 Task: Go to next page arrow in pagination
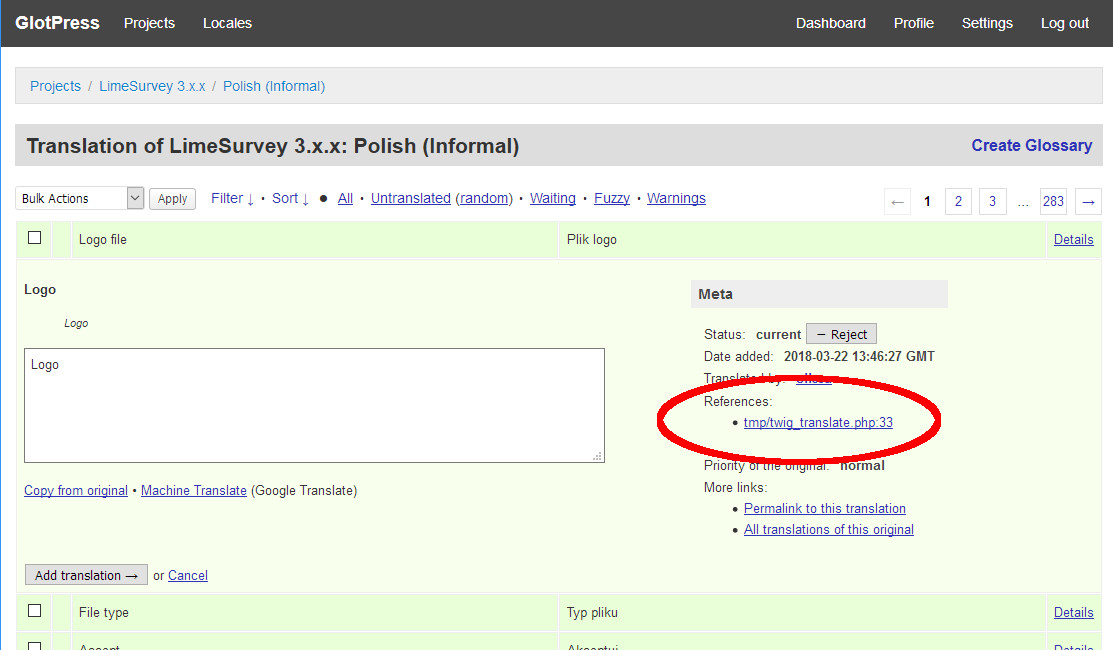tap(1088, 201)
